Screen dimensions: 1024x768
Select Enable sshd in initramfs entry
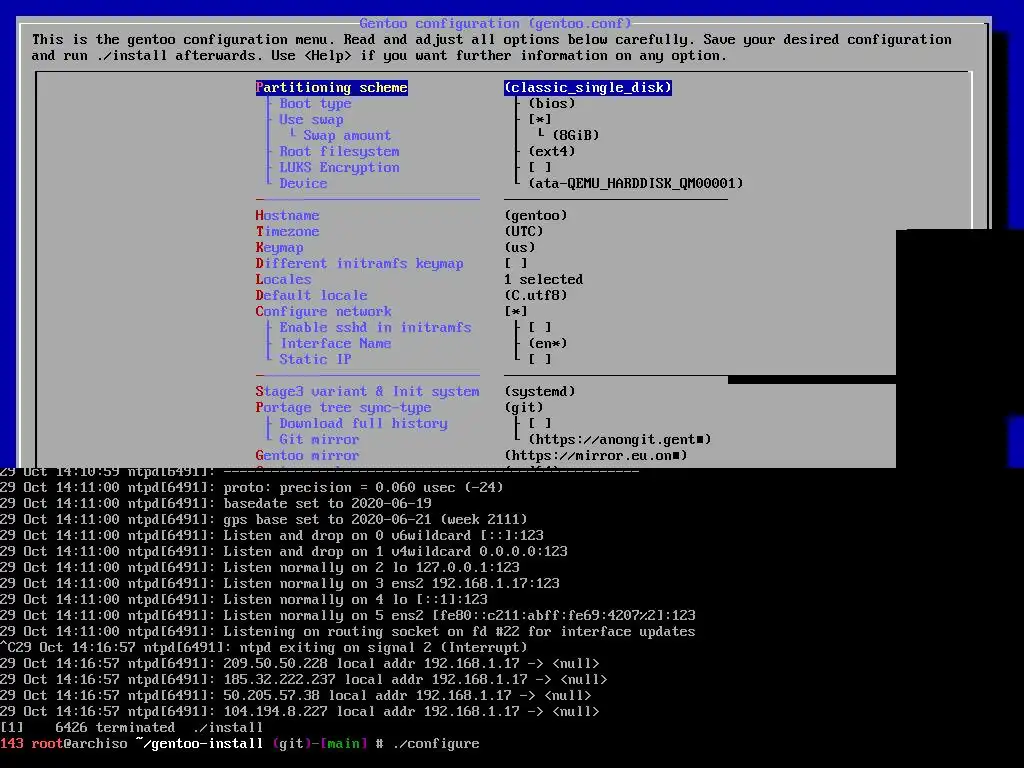pos(376,327)
